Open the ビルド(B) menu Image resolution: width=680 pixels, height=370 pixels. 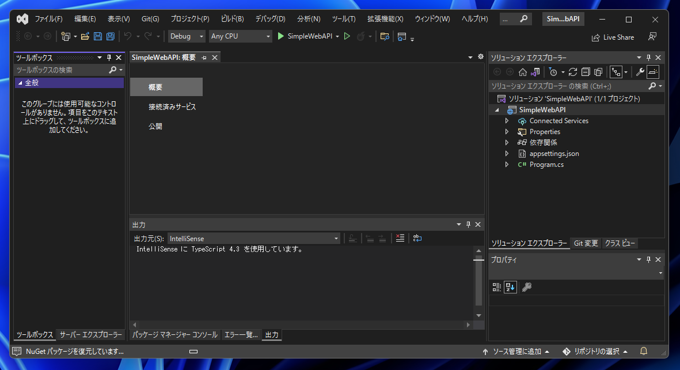[232, 19]
